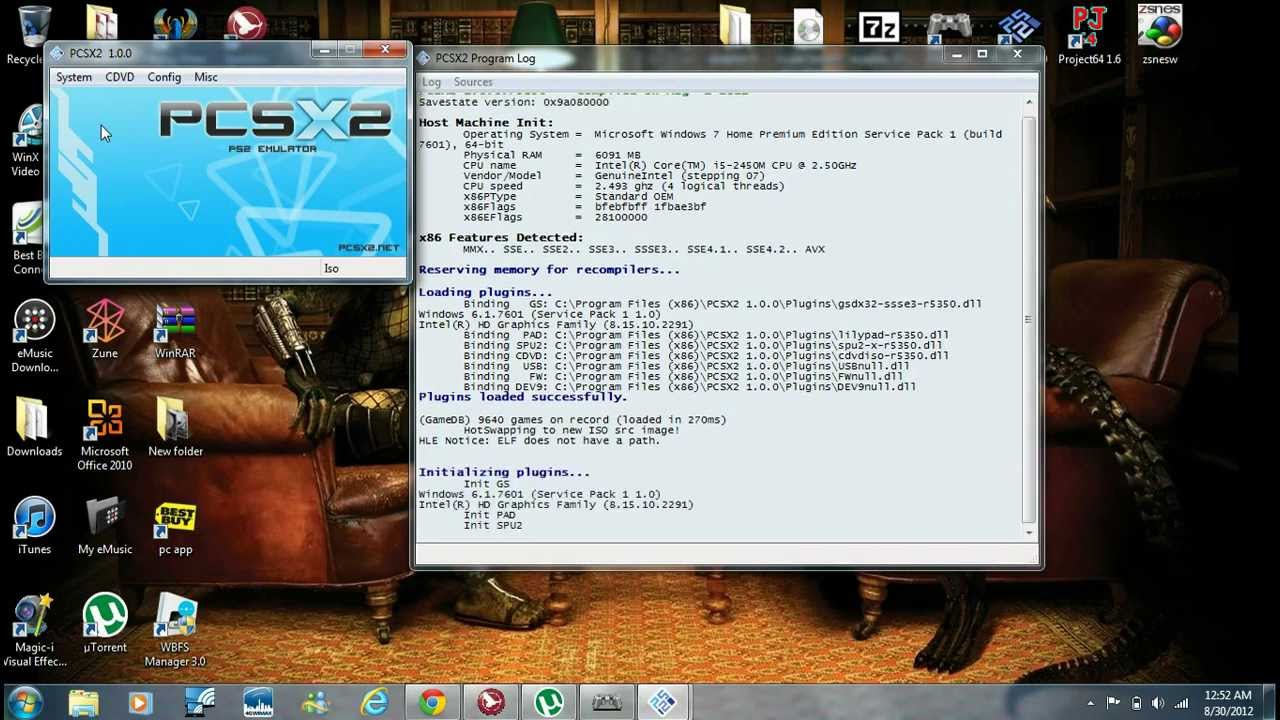Select the zsnesw desktop icon
Screen dimensions: 1280x720
point(1160,36)
